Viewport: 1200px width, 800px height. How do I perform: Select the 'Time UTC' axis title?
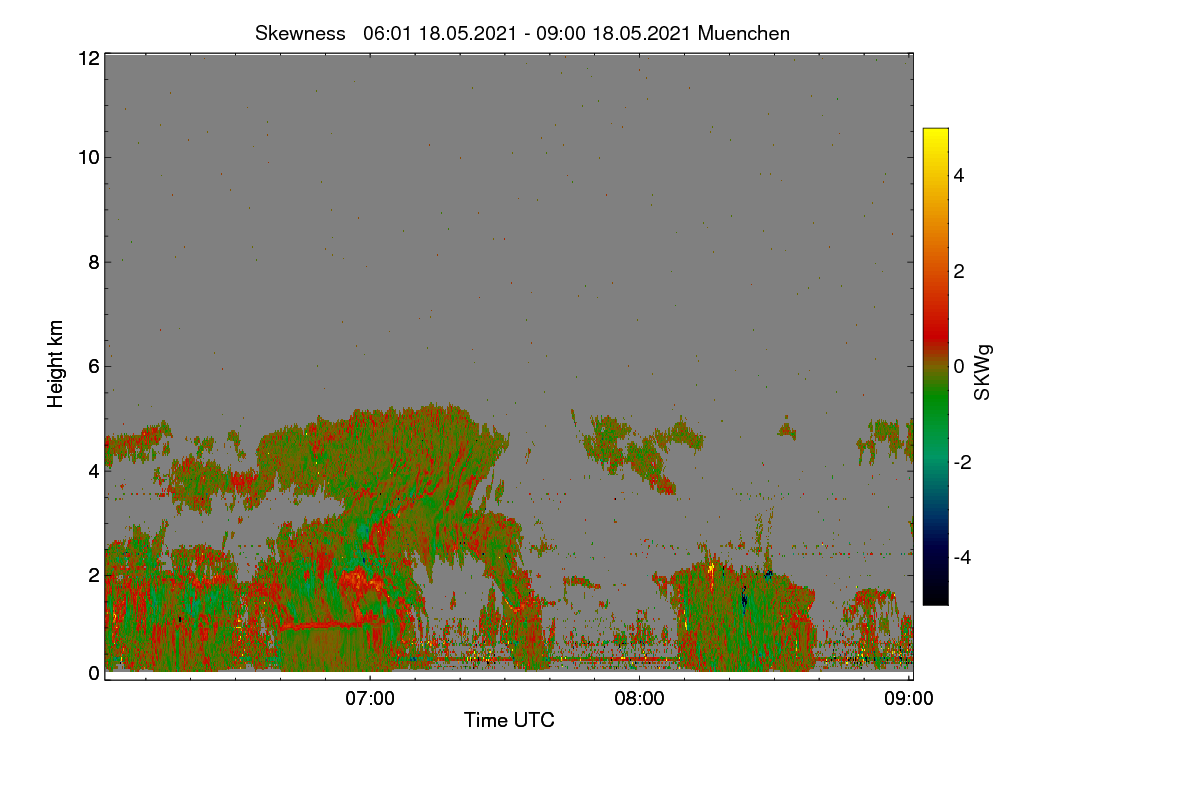509,720
